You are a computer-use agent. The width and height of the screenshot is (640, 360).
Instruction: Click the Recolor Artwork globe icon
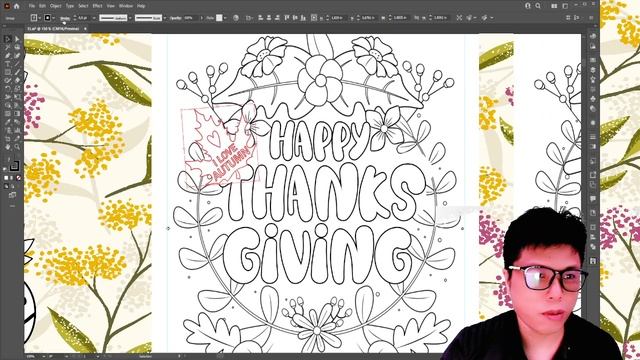[x=236, y=18]
